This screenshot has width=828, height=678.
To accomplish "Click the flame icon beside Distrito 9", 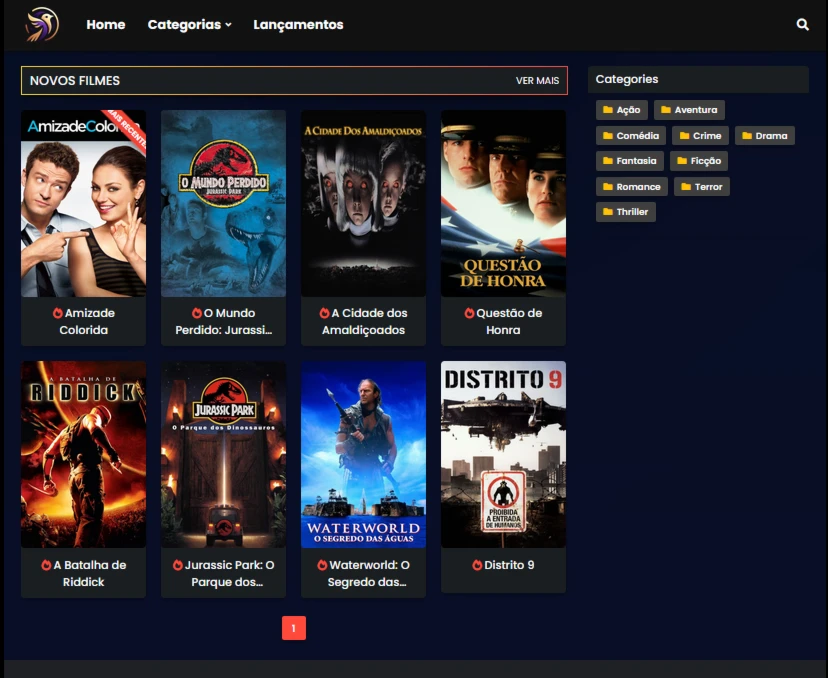I will point(477,565).
